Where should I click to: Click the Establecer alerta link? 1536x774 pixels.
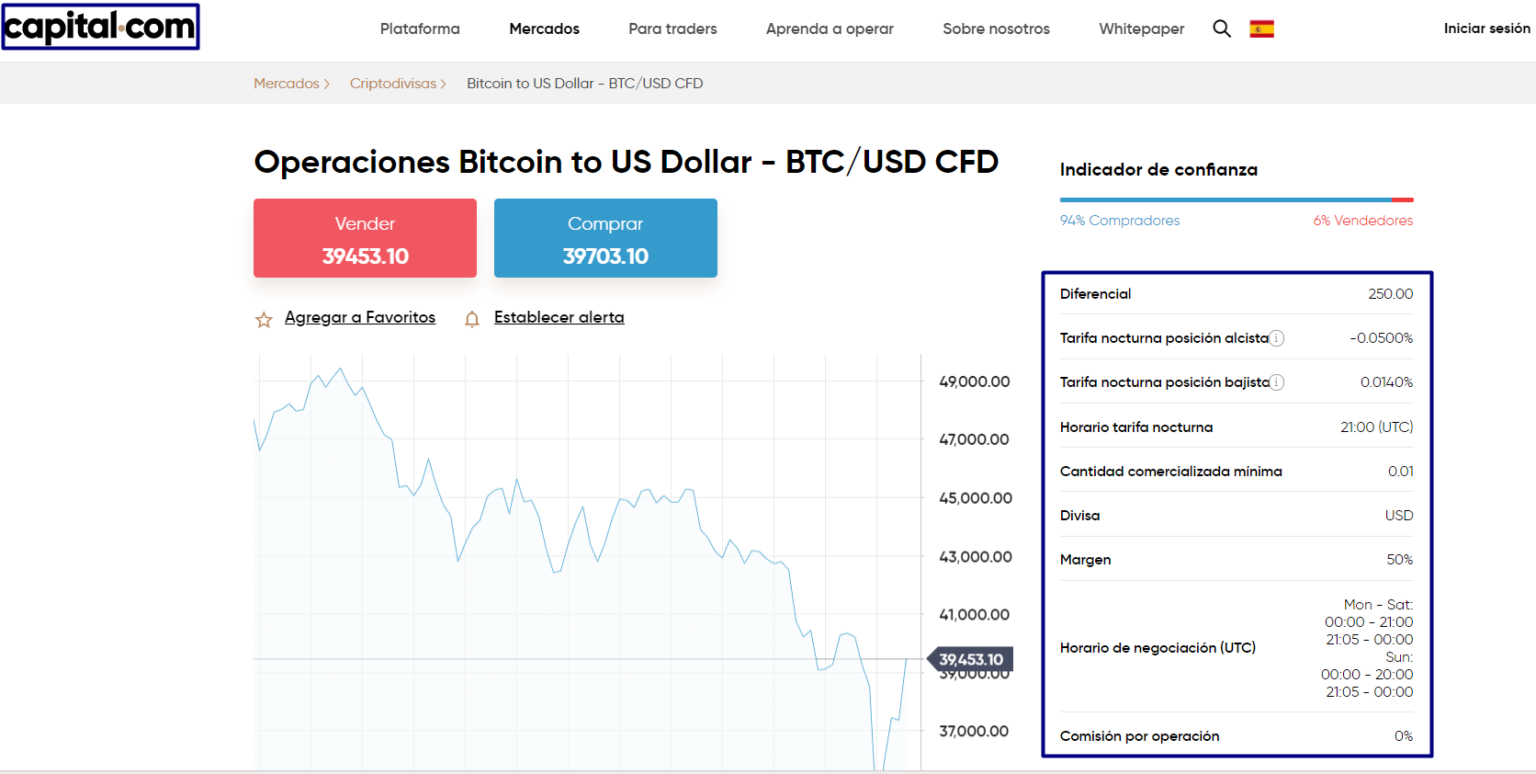pyautogui.click(x=559, y=318)
